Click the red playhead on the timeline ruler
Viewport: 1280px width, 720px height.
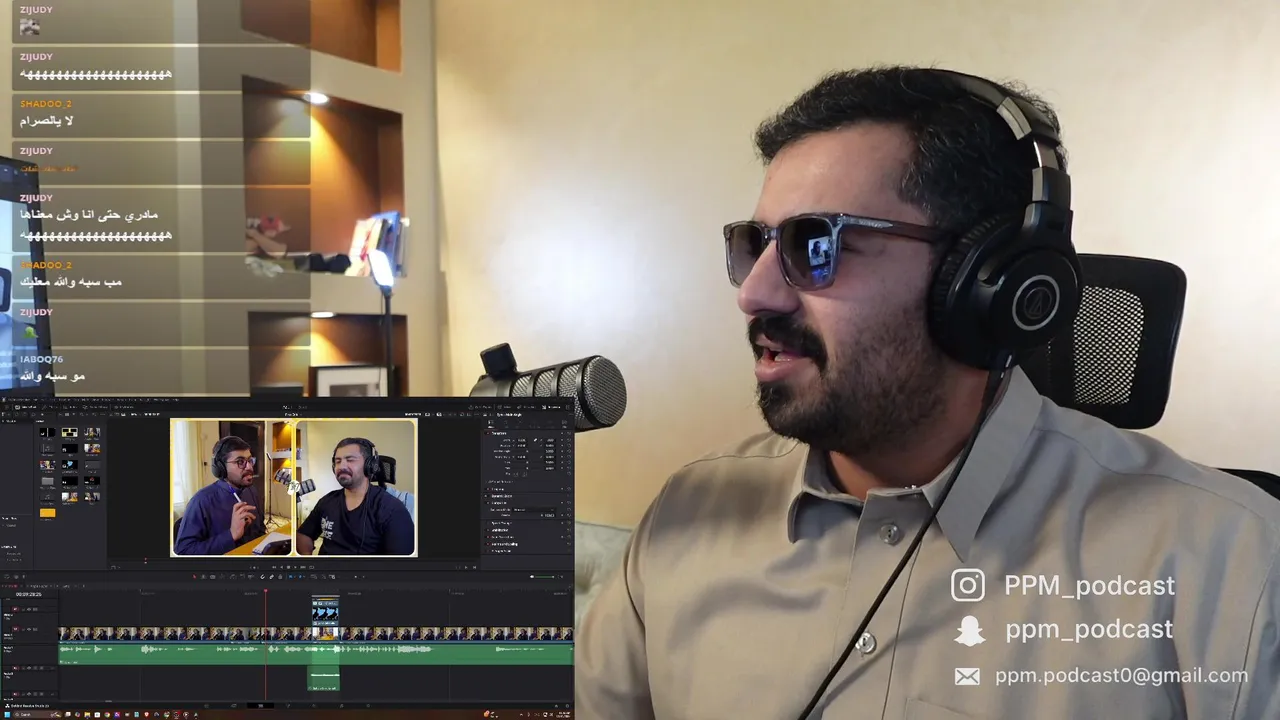[x=265, y=591]
